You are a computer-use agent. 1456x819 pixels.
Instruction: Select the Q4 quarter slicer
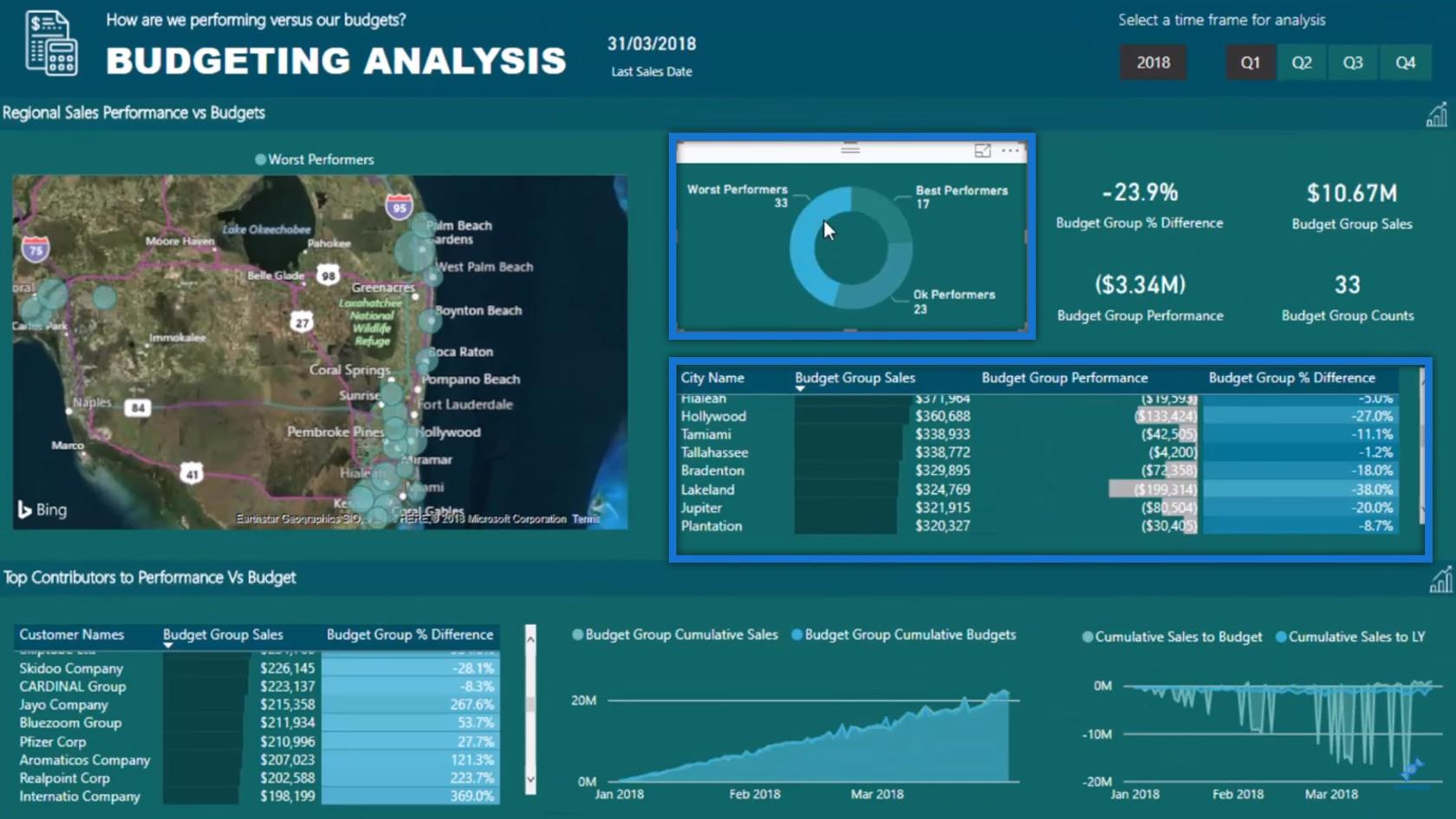[1405, 62]
